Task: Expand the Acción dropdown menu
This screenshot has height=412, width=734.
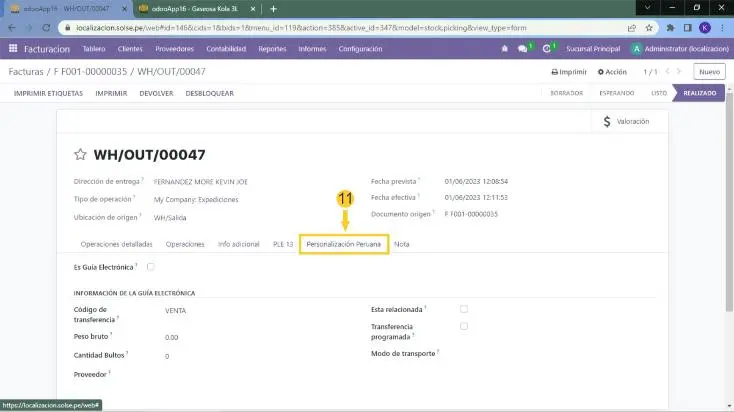Action: pos(612,72)
